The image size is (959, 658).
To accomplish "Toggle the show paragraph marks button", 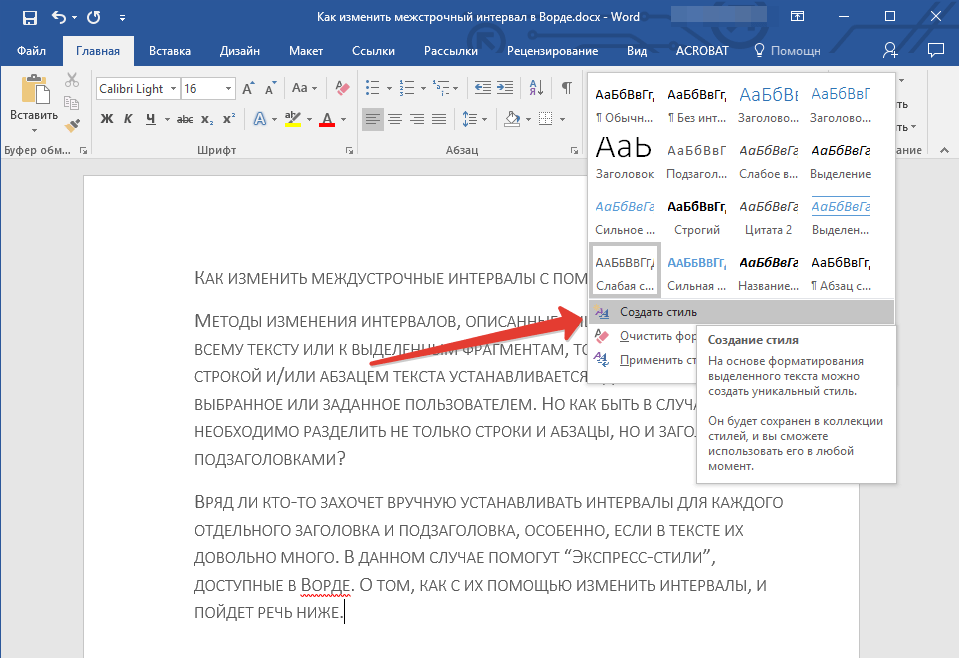I will pos(566,88).
